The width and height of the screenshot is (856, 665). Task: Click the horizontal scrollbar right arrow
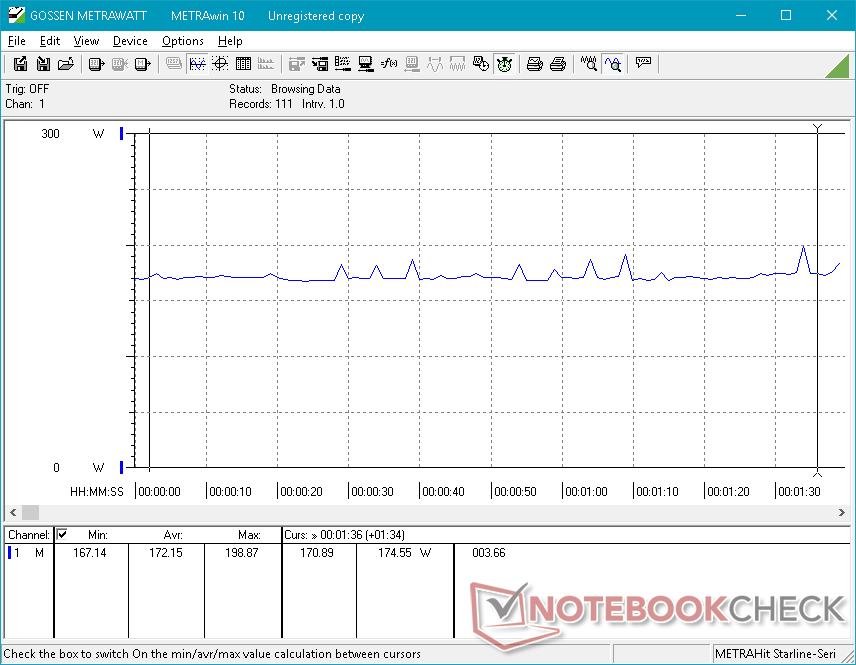point(841,512)
